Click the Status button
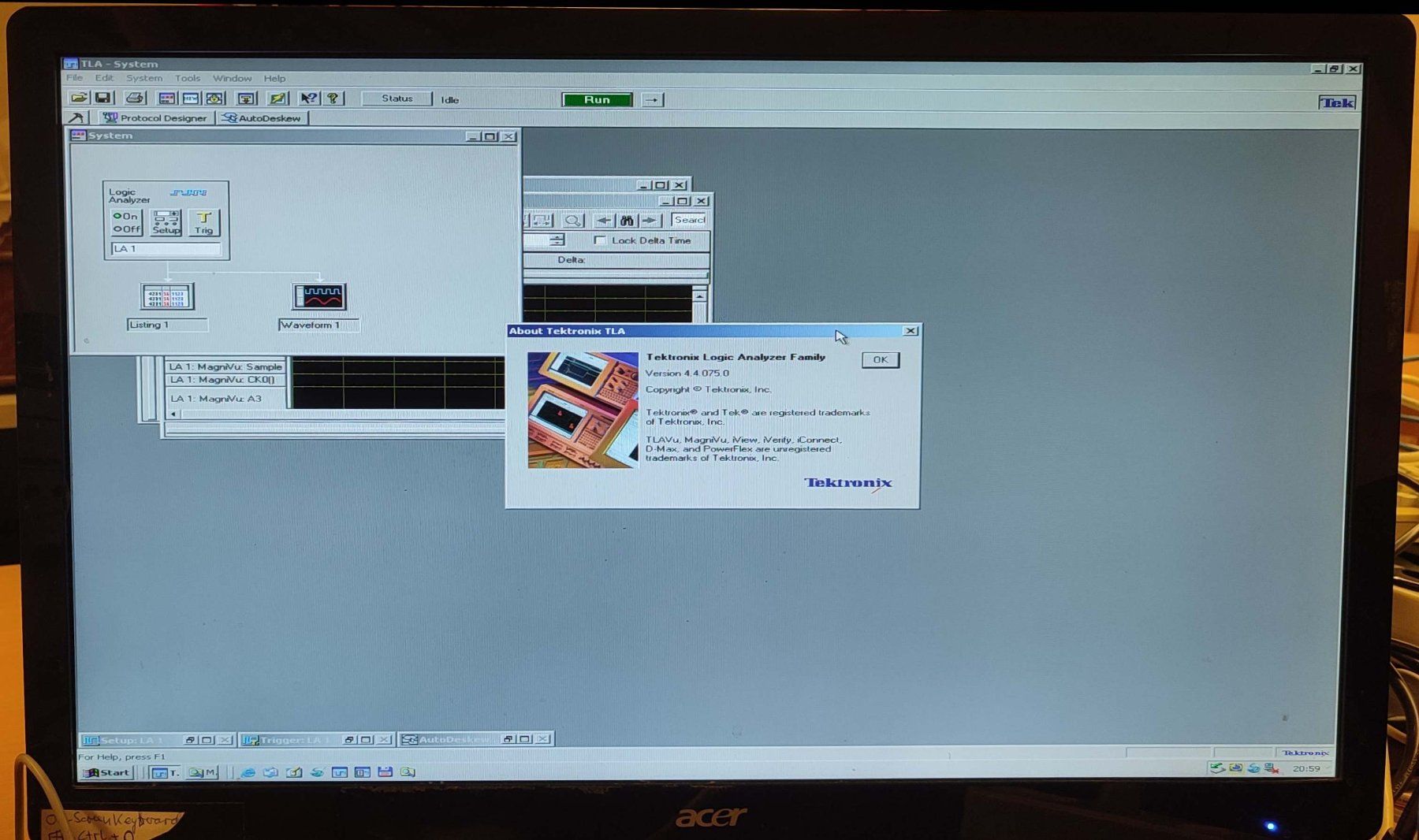Viewport: 1419px width, 840px height. 397,98
